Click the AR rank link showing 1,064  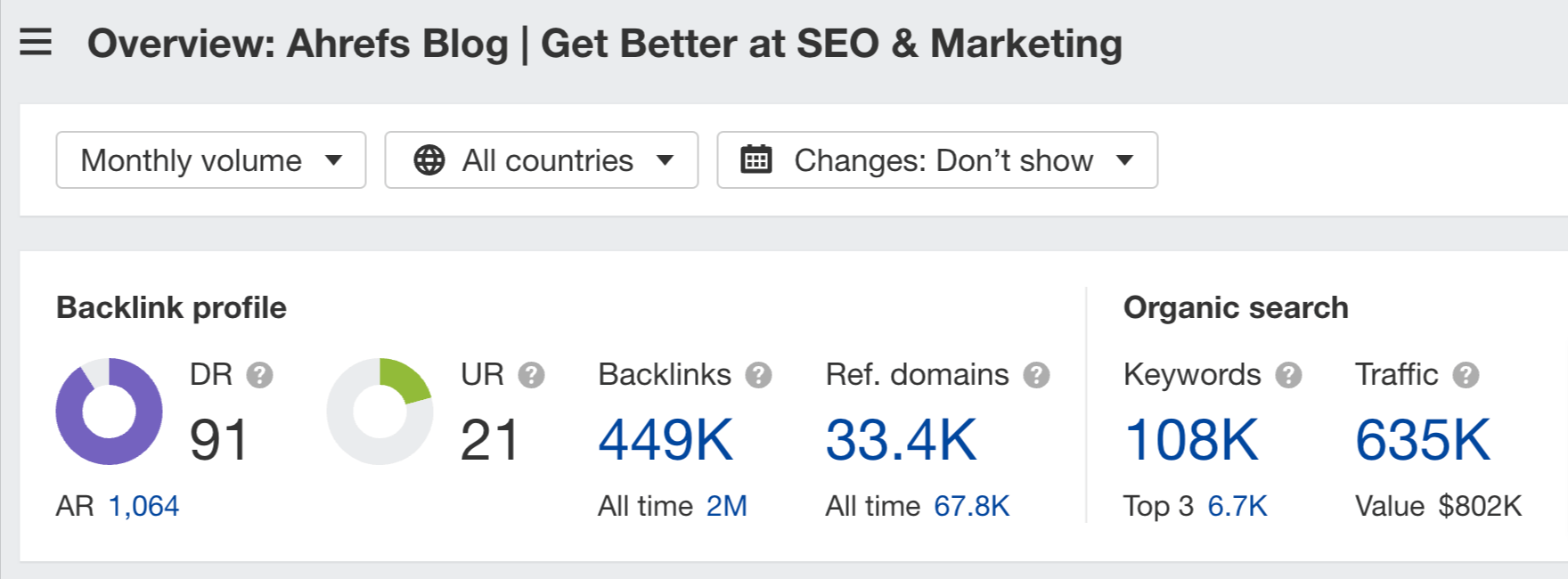(142, 505)
